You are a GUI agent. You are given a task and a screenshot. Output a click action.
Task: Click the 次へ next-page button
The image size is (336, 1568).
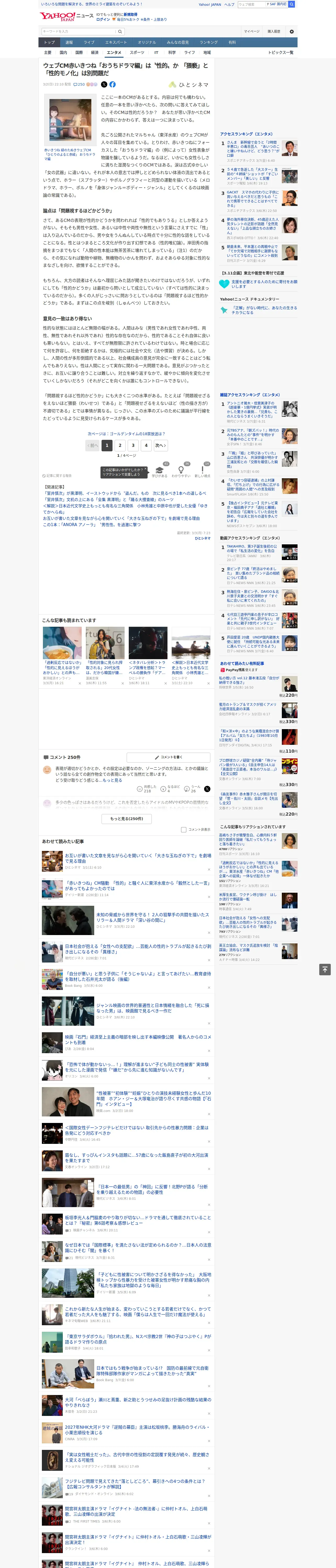tap(160, 445)
